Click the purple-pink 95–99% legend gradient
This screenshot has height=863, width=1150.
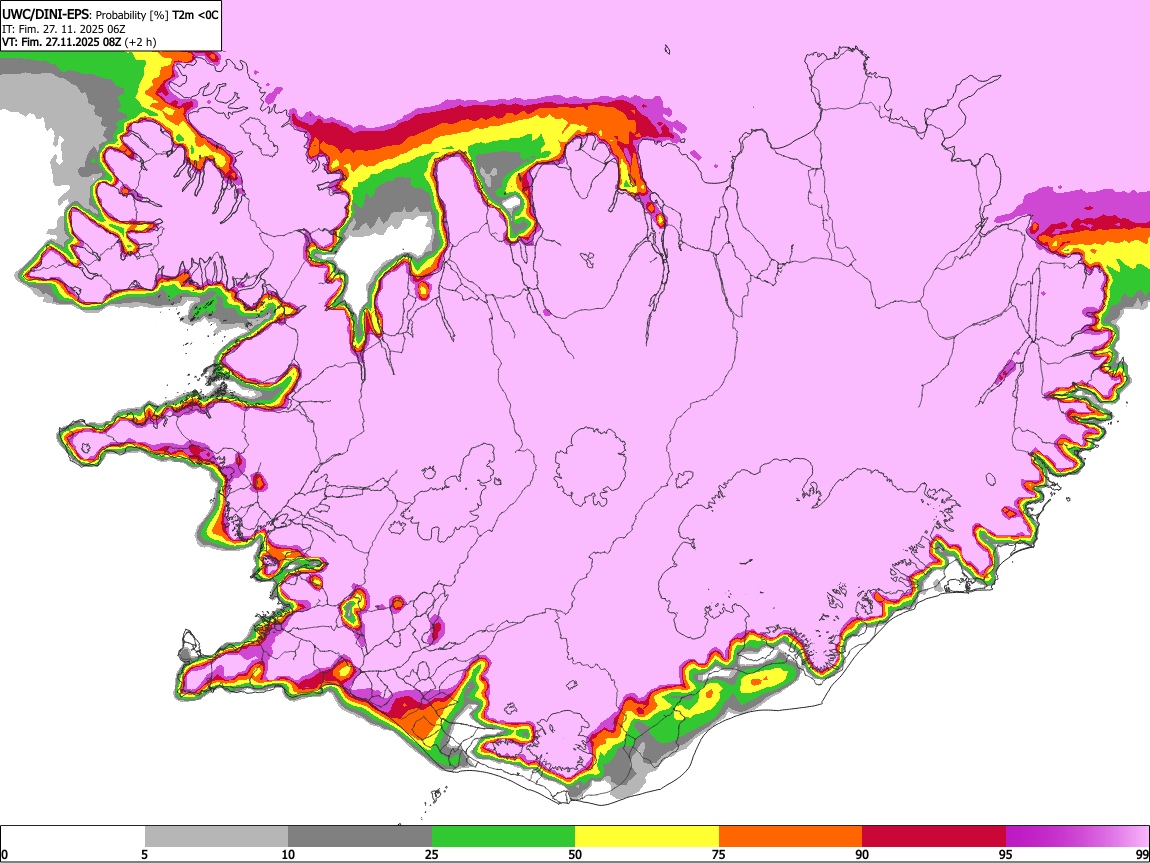click(x=1077, y=837)
